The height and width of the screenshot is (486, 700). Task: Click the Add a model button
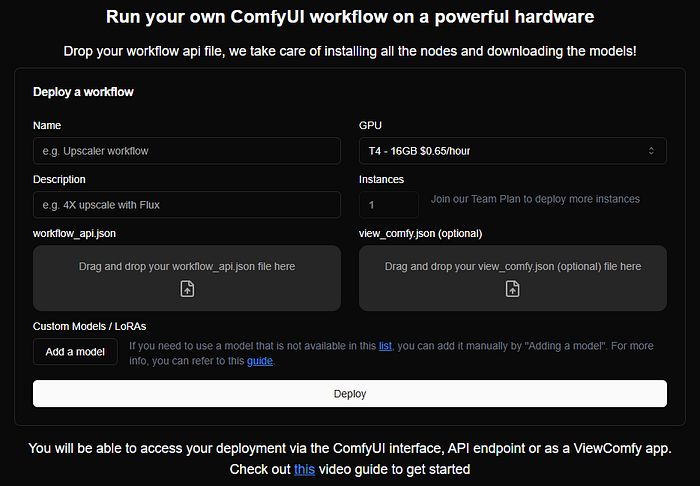tap(75, 352)
